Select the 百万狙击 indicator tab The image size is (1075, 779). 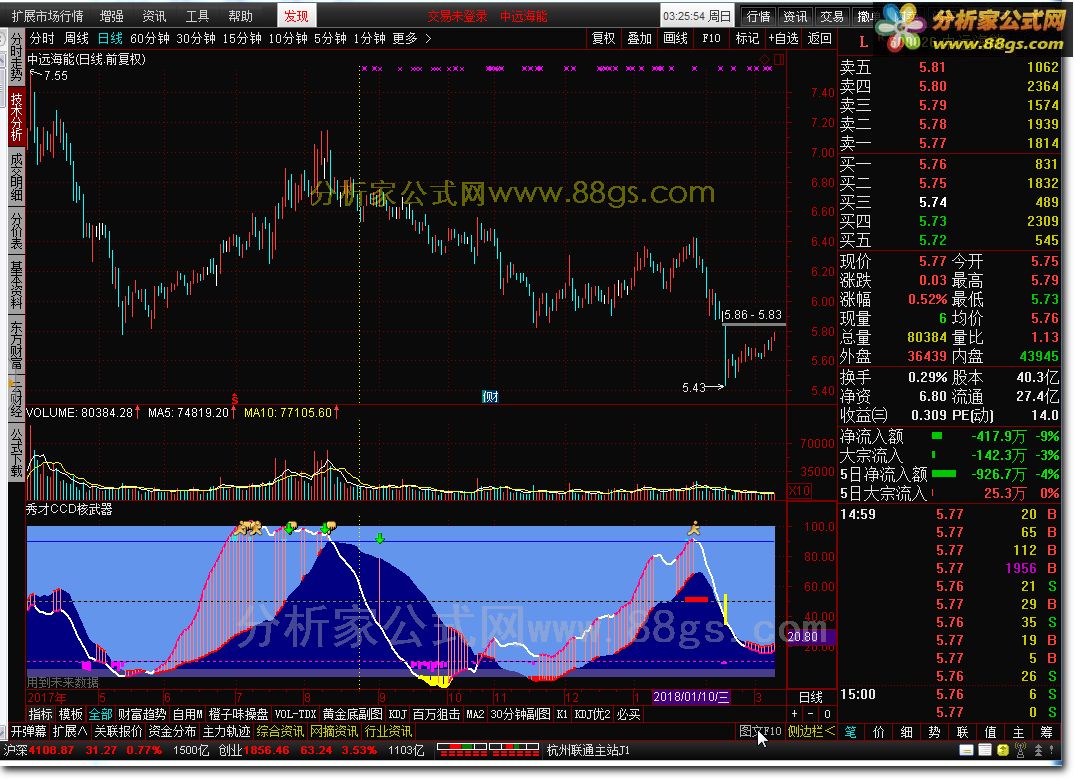click(x=436, y=714)
